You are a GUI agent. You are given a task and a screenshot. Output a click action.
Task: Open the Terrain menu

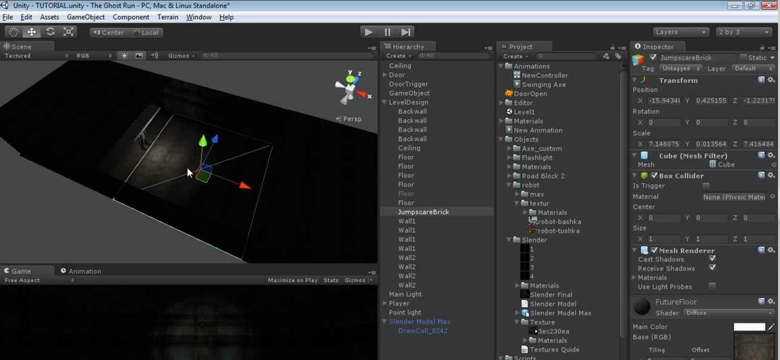(x=168, y=17)
